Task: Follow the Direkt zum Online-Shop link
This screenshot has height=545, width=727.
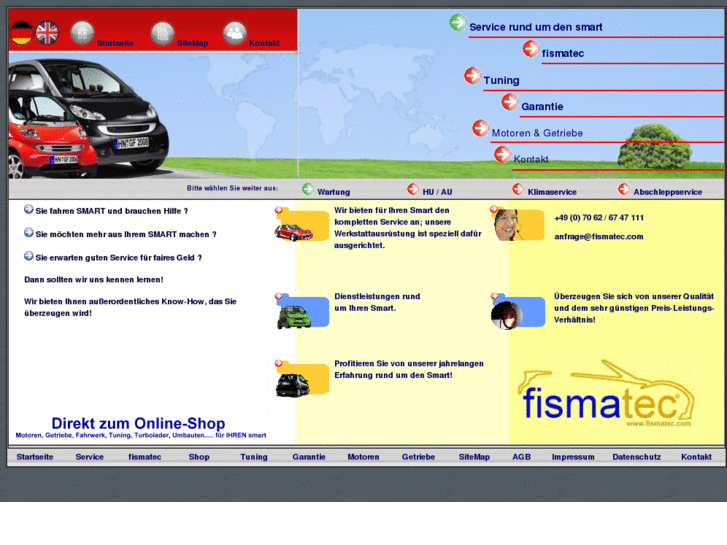Action: point(138,423)
